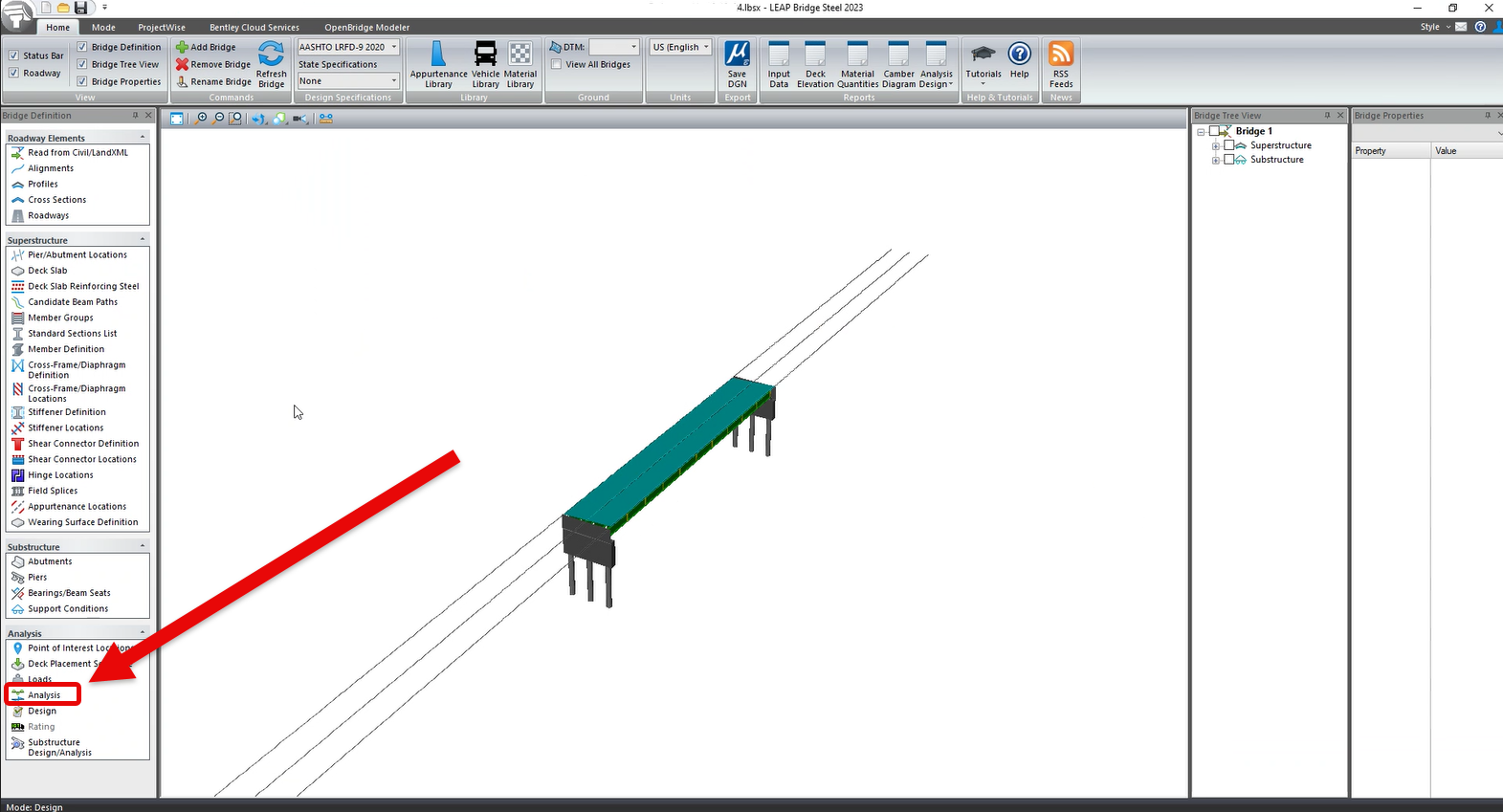This screenshot has width=1503, height=812.
Task: Click Refresh Bridge in Commands group
Action: (x=271, y=65)
